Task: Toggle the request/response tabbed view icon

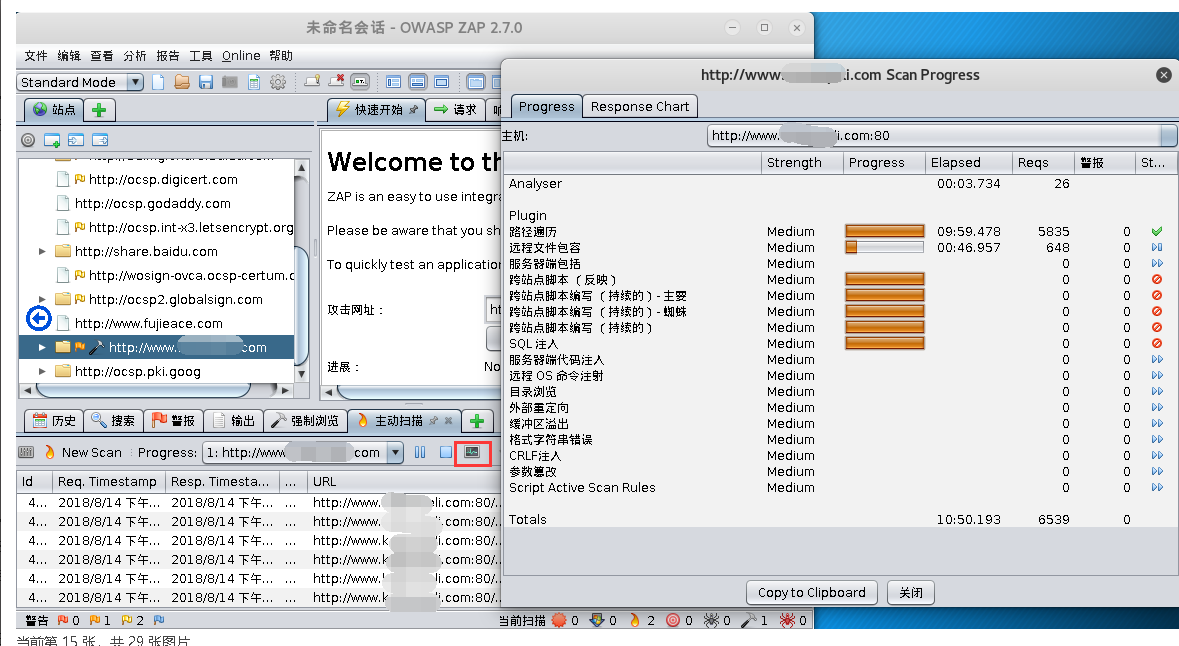Action: pyautogui.click(x=475, y=82)
